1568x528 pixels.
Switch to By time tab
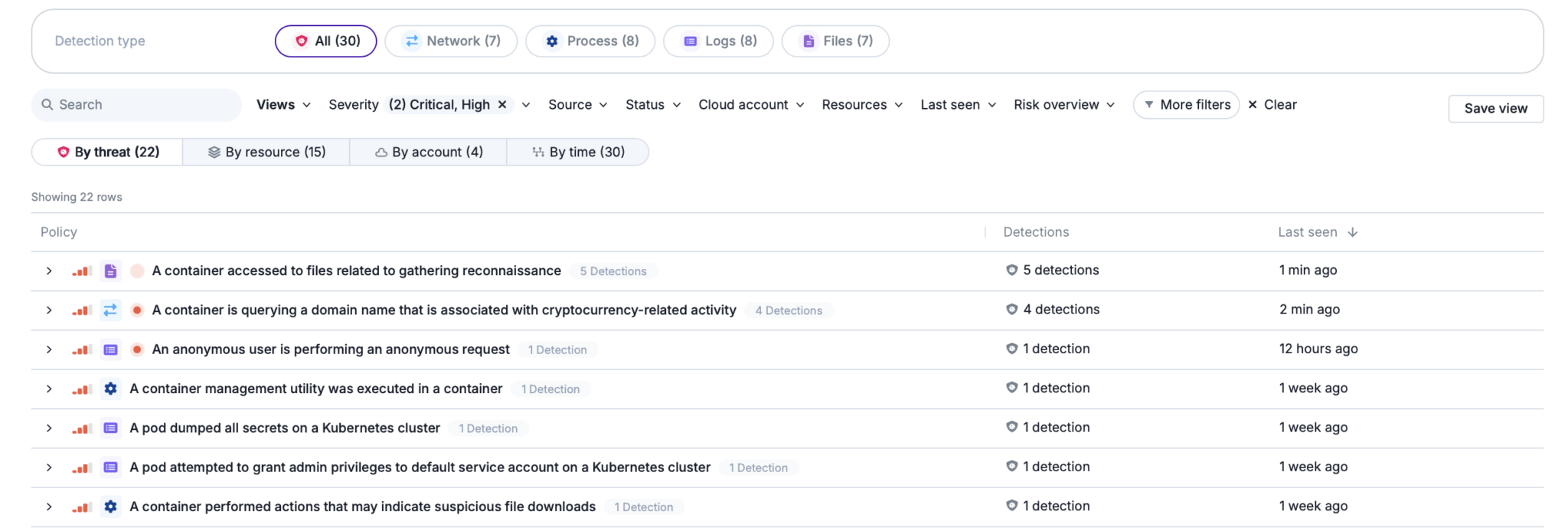[578, 152]
